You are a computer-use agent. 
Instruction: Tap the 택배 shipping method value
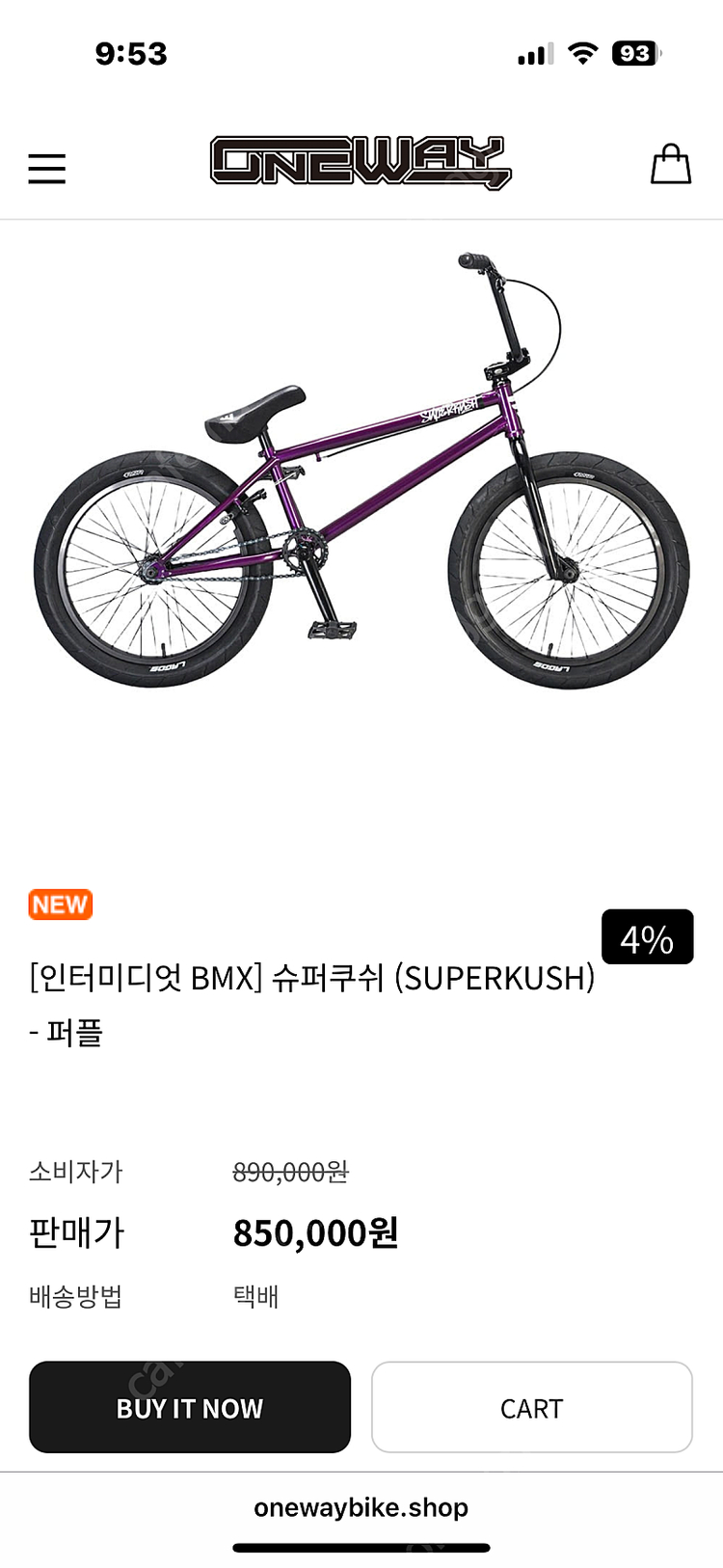pyautogui.click(x=255, y=1296)
